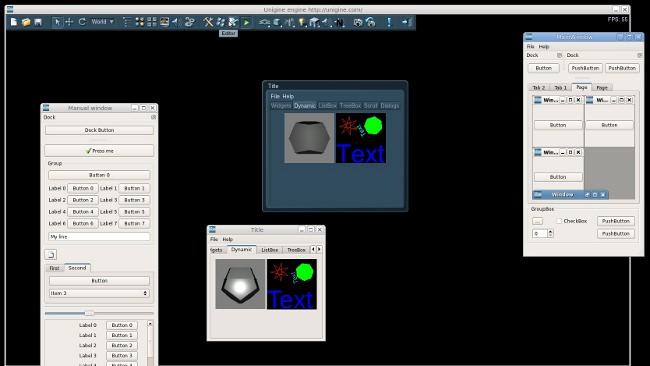Save using the floppy disk toolbar icon
This screenshot has width=650, height=366.
38,22
